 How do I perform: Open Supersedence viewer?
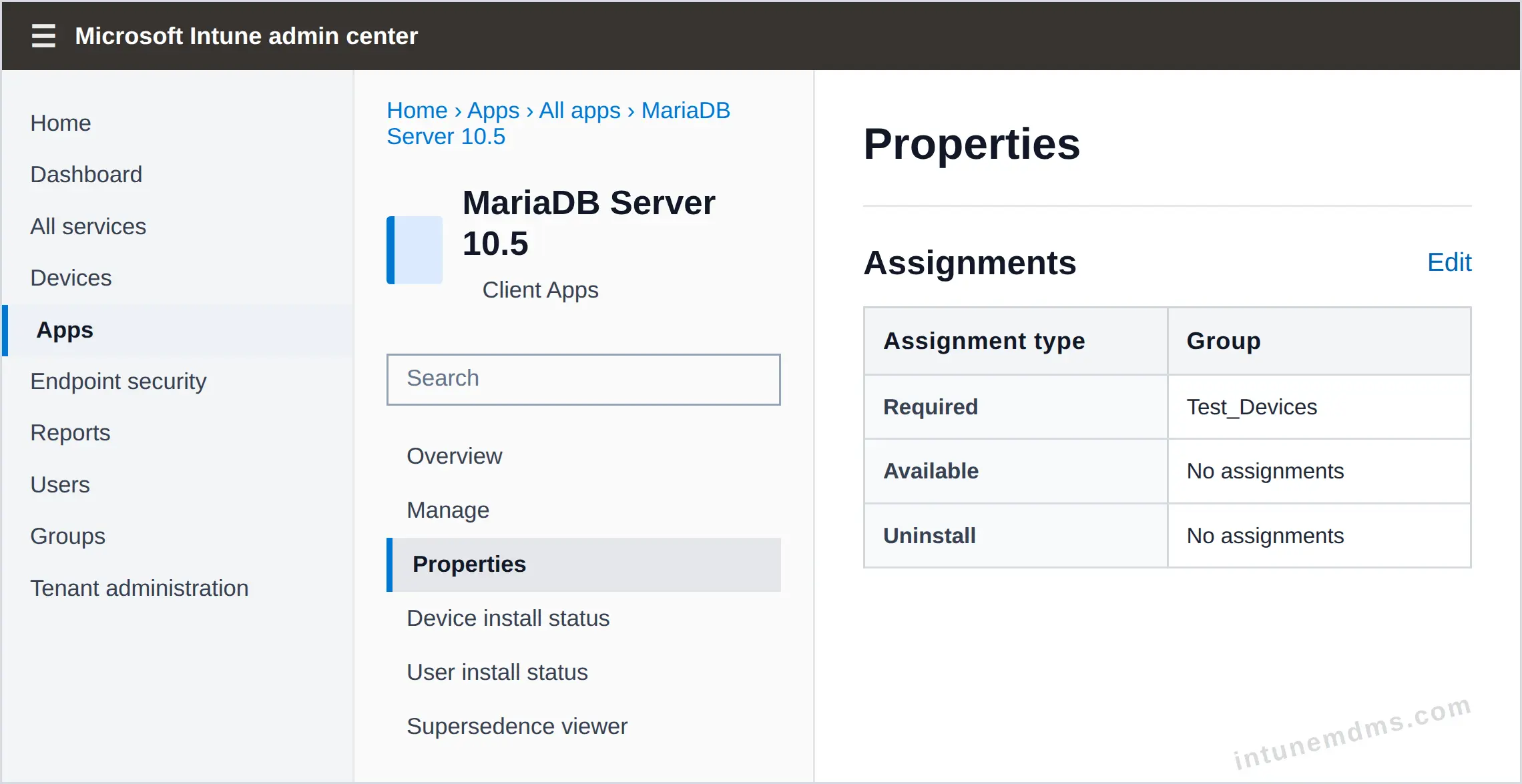tap(517, 727)
